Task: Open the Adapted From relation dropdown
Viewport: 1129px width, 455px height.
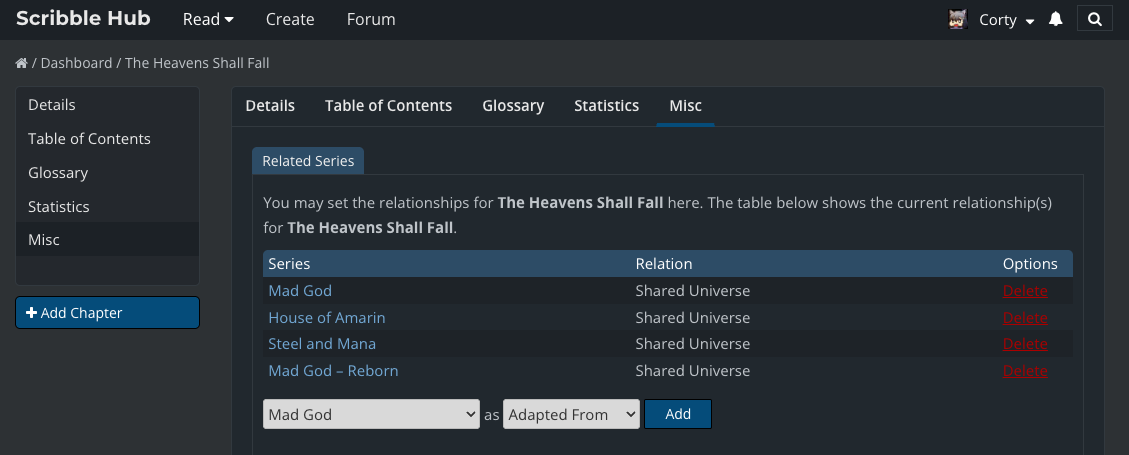Action: [x=571, y=414]
